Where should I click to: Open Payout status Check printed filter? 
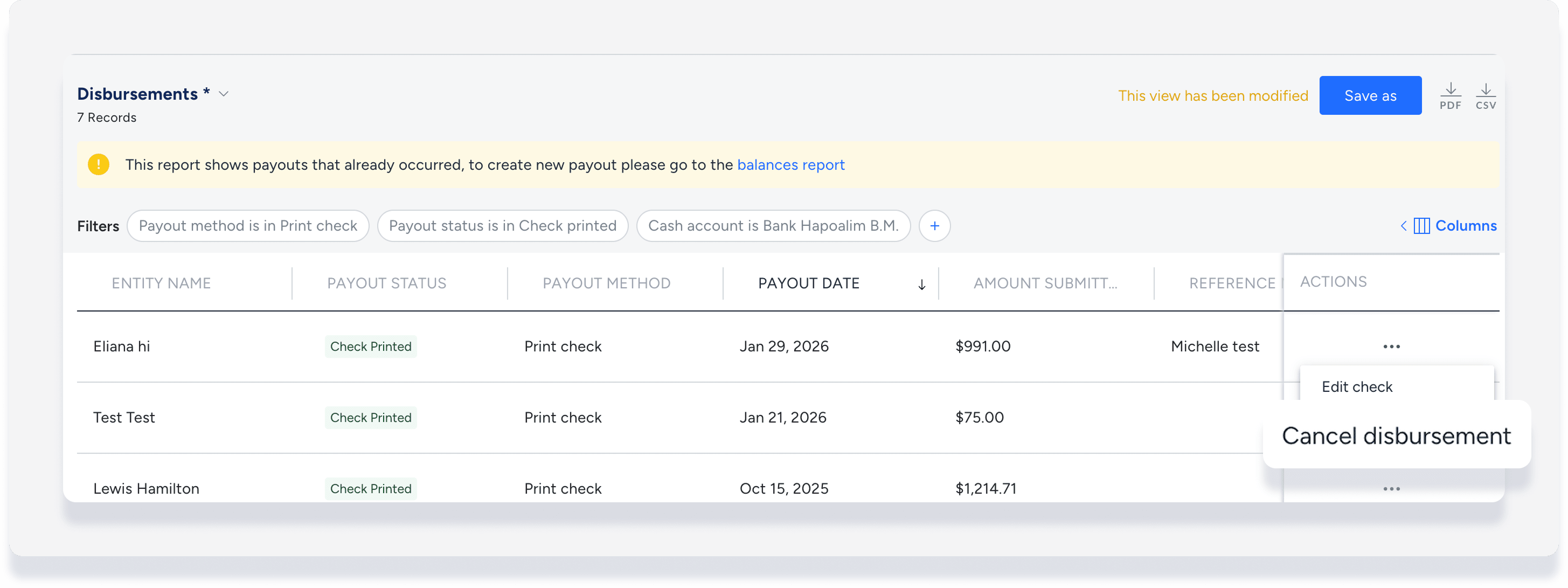502,226
